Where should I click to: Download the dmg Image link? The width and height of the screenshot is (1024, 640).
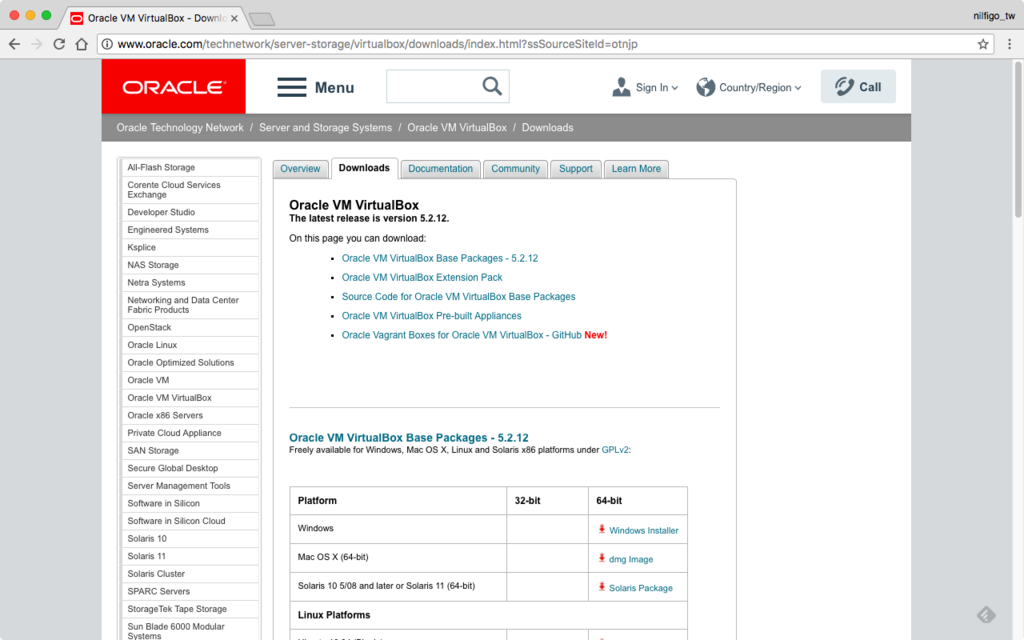[x=631, y=559]
